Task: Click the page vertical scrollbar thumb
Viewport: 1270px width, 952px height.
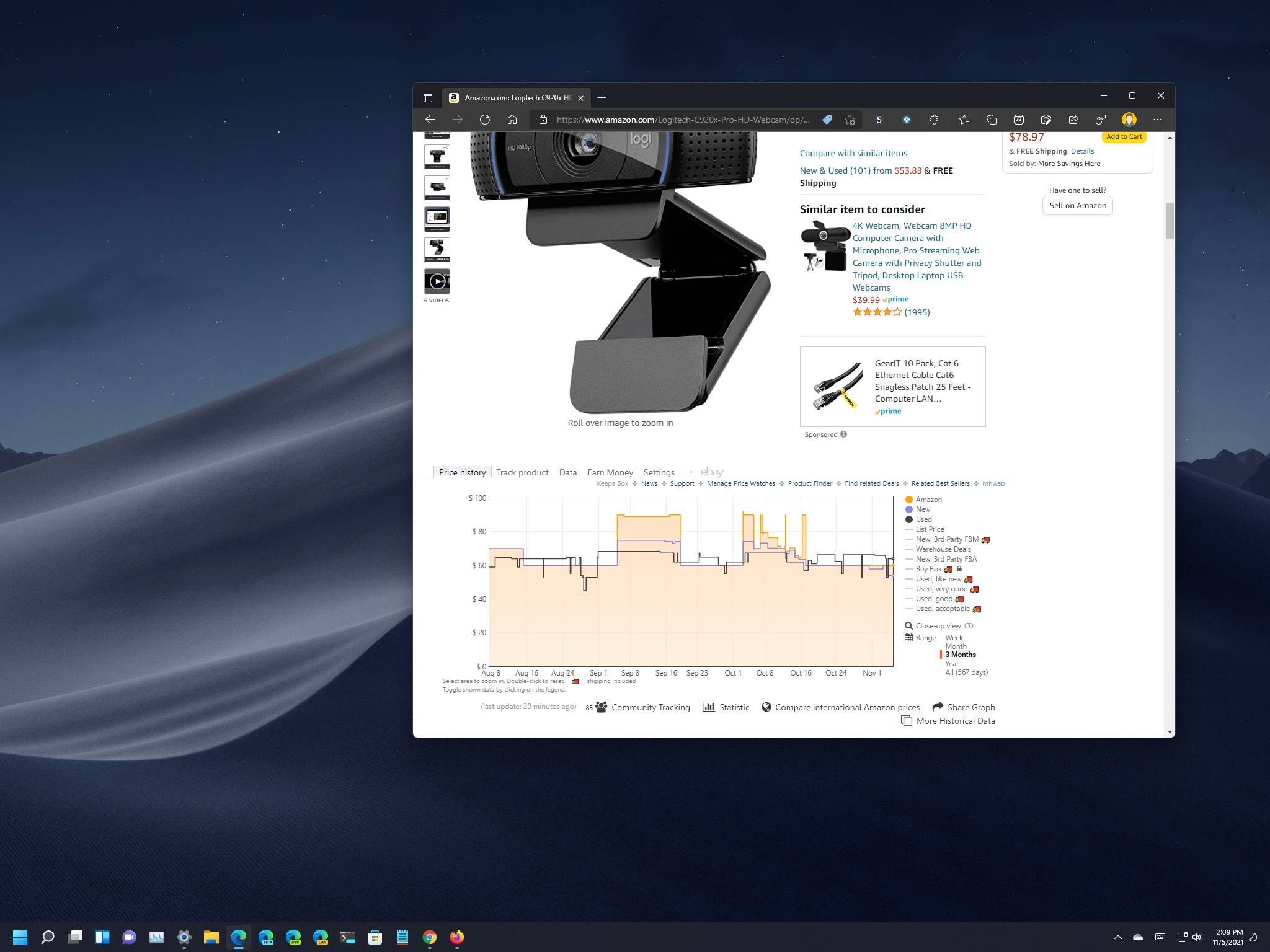Action: [x=1170, y=220]
